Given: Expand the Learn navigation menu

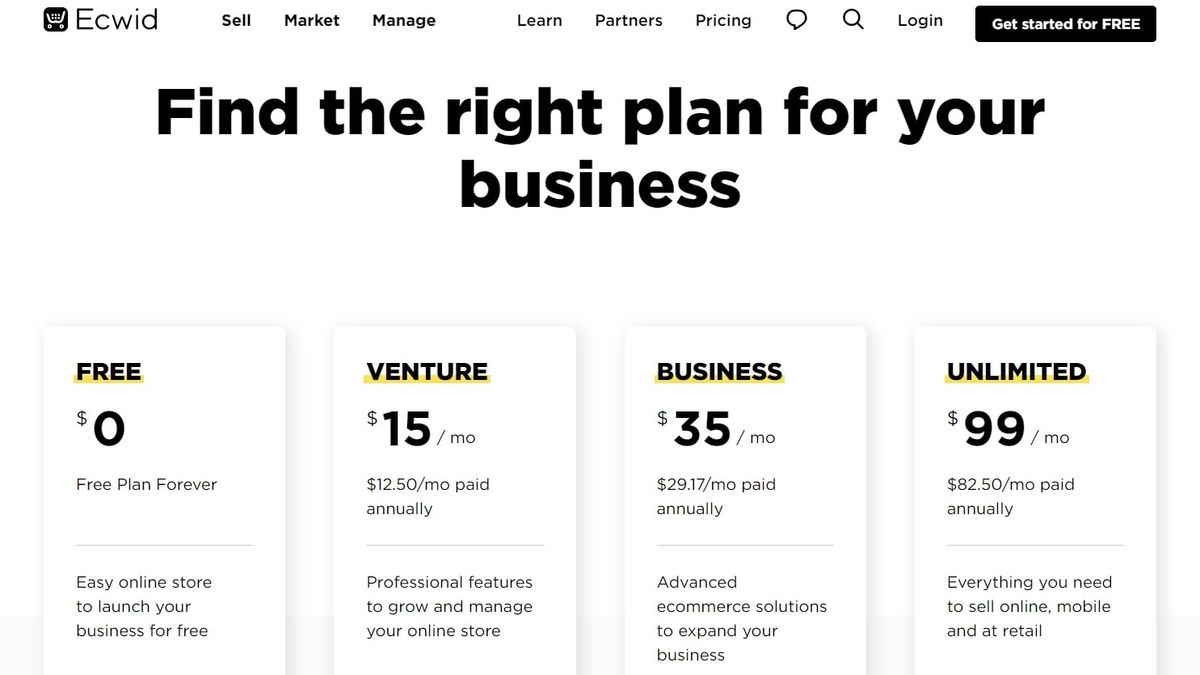Looking at the screenshot, I should [x=539, y=20].
